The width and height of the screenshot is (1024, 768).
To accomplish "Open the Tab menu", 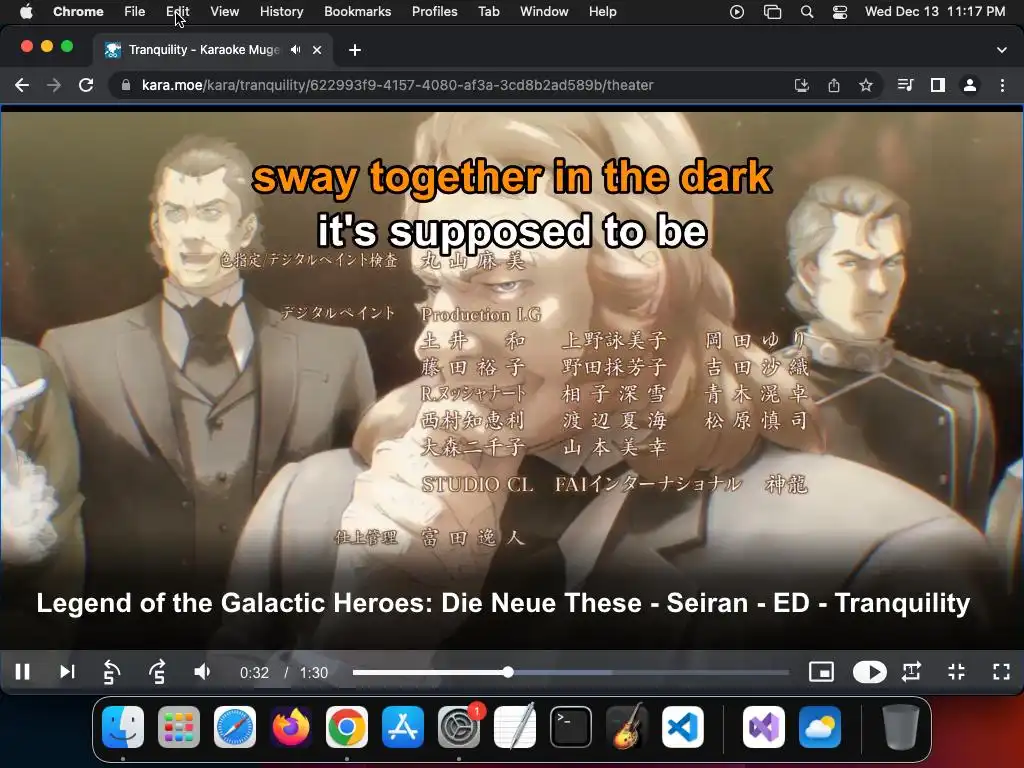I will [x=488, y=11].
